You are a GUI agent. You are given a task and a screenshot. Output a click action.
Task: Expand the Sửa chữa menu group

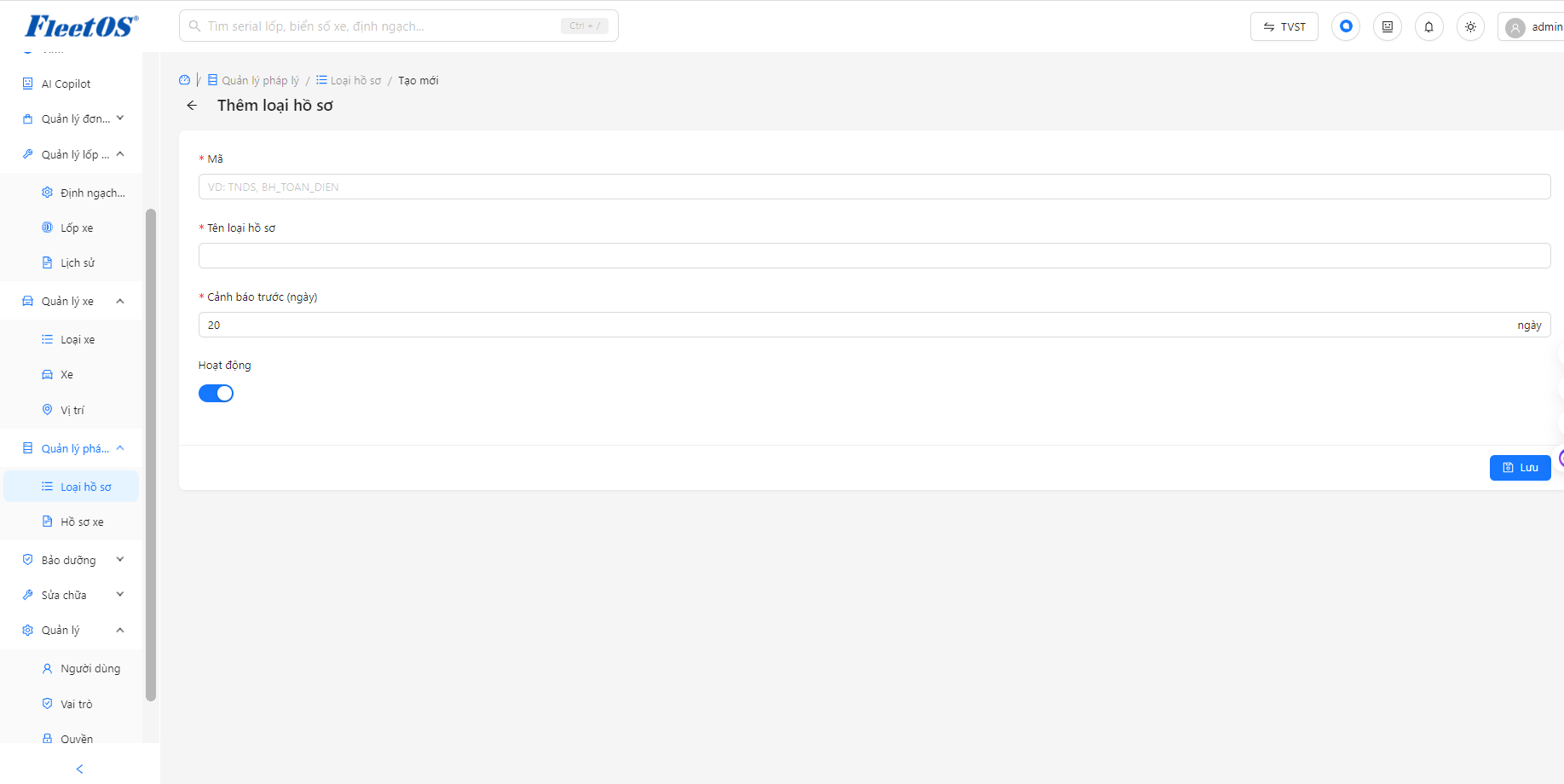coord(71,595)
